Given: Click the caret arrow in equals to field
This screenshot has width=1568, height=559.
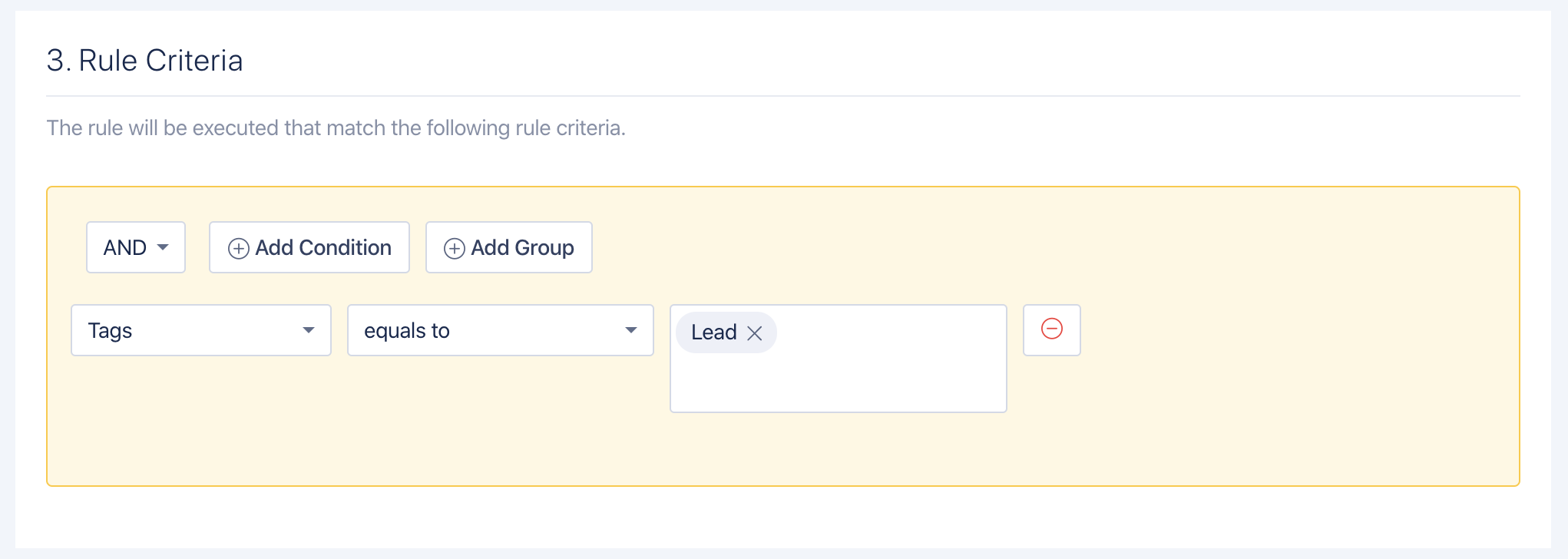Looking at the screenshot, I should [631, 330].
